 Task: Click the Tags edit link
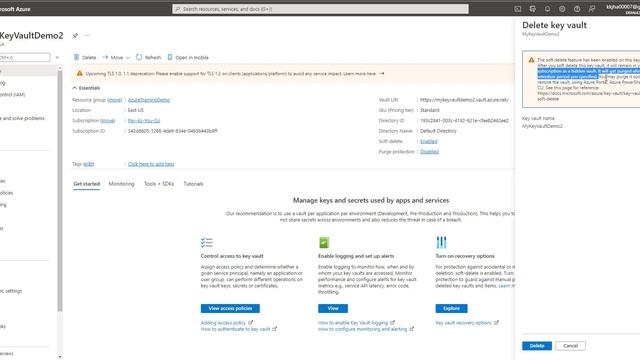89,164
